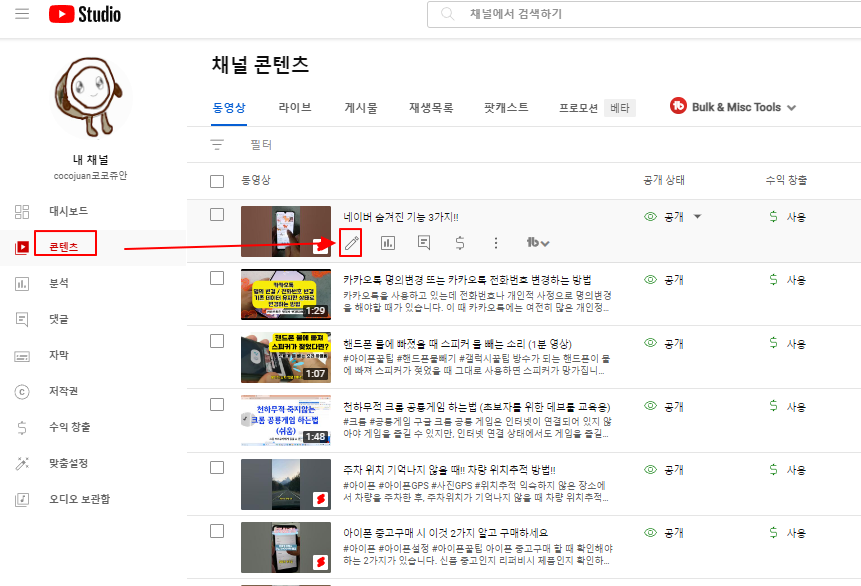Click the pencil edit details icon
861x586 pixels.
(x=351, y=242)
